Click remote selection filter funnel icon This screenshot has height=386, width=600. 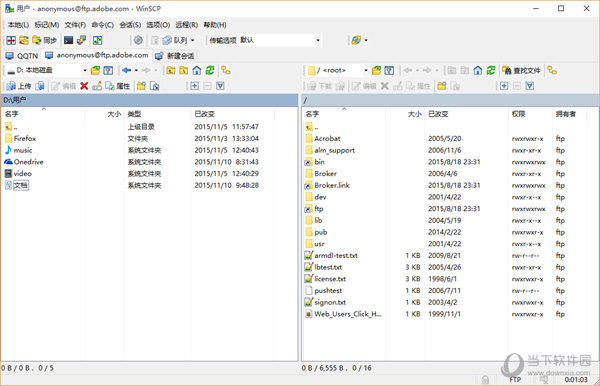tap(530, 86)
